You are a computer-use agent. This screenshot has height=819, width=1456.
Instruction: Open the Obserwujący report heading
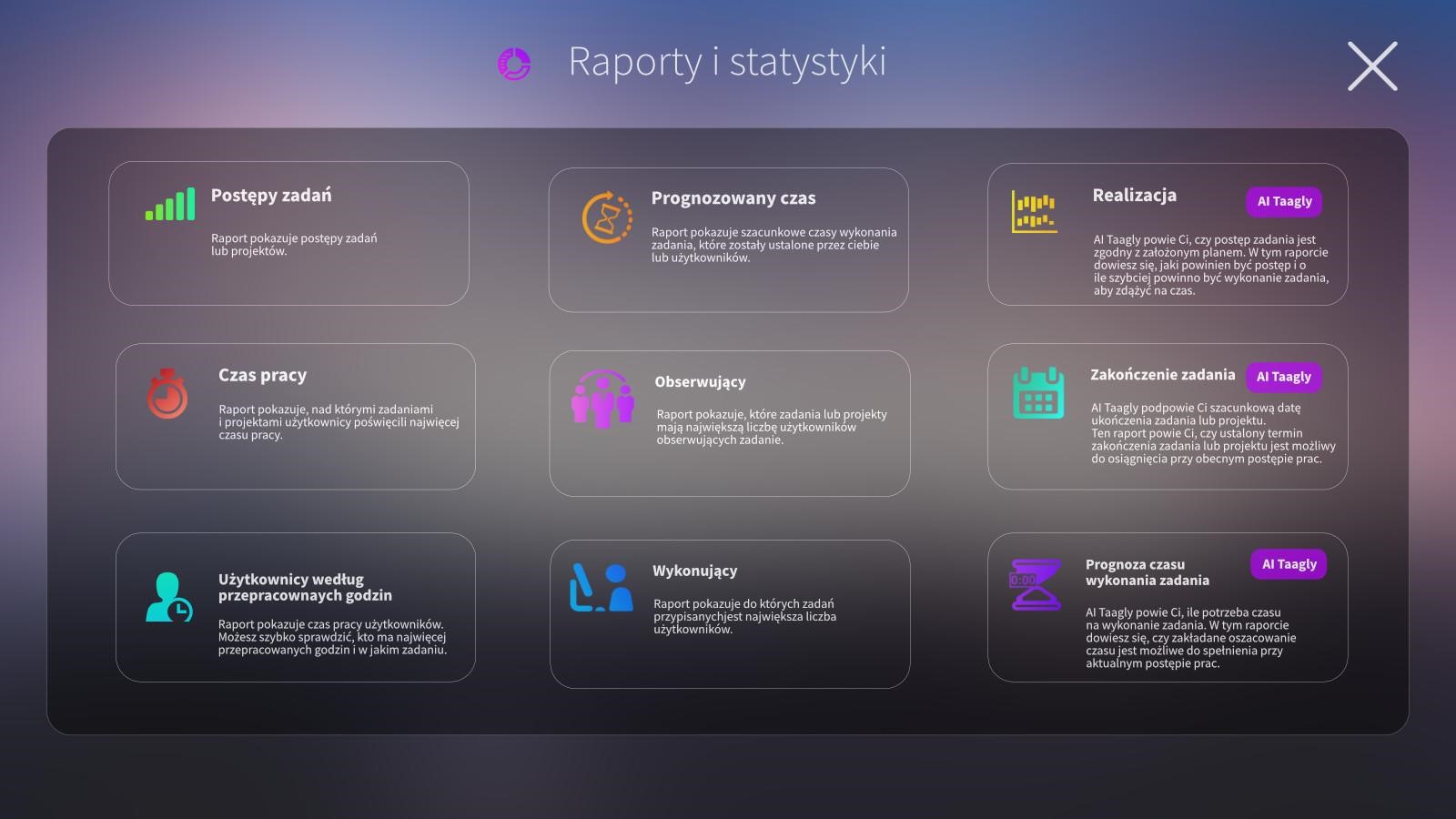pos(700,381)
